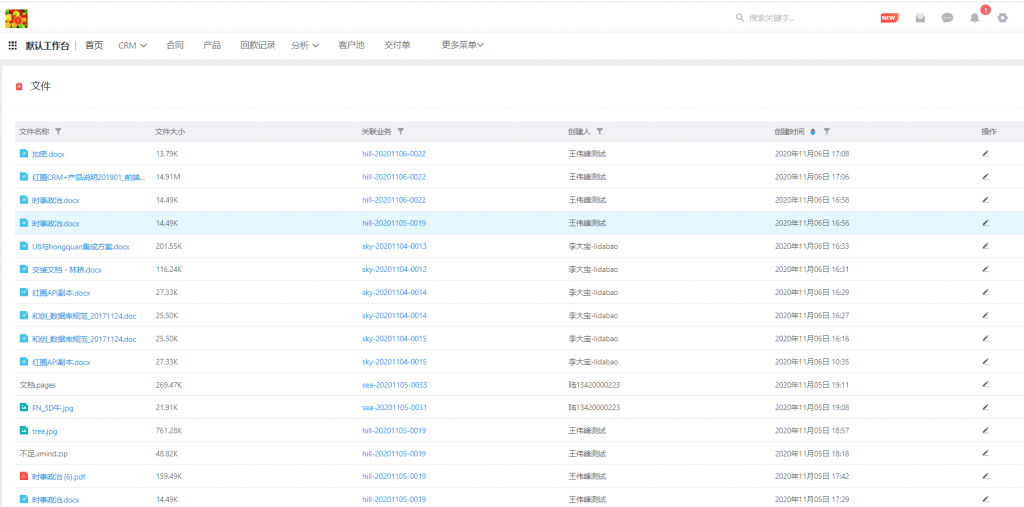Open the file 时事政治 (6).pdf

click(x=58, y=476)
